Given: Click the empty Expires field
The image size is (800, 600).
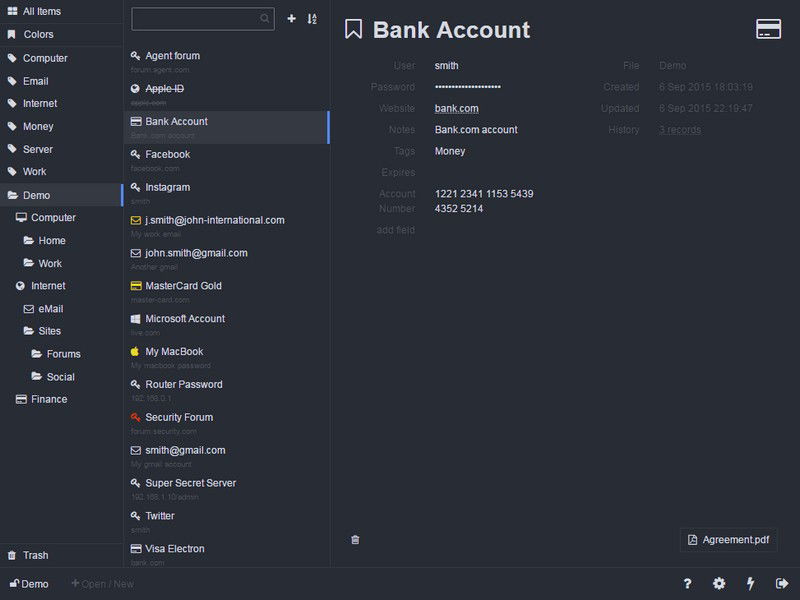Looking at the screenshot, I should 510,172.
